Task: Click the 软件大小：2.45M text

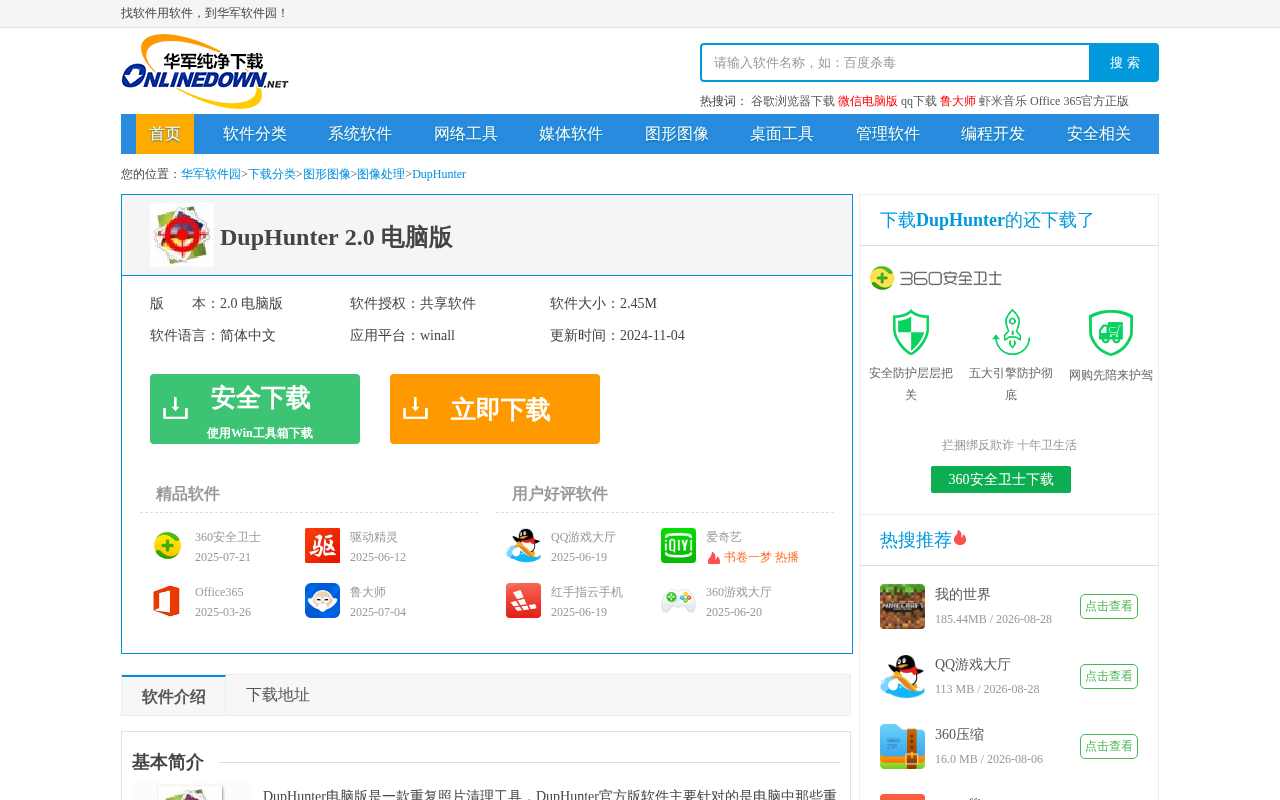Action: (x=603, y=304)
